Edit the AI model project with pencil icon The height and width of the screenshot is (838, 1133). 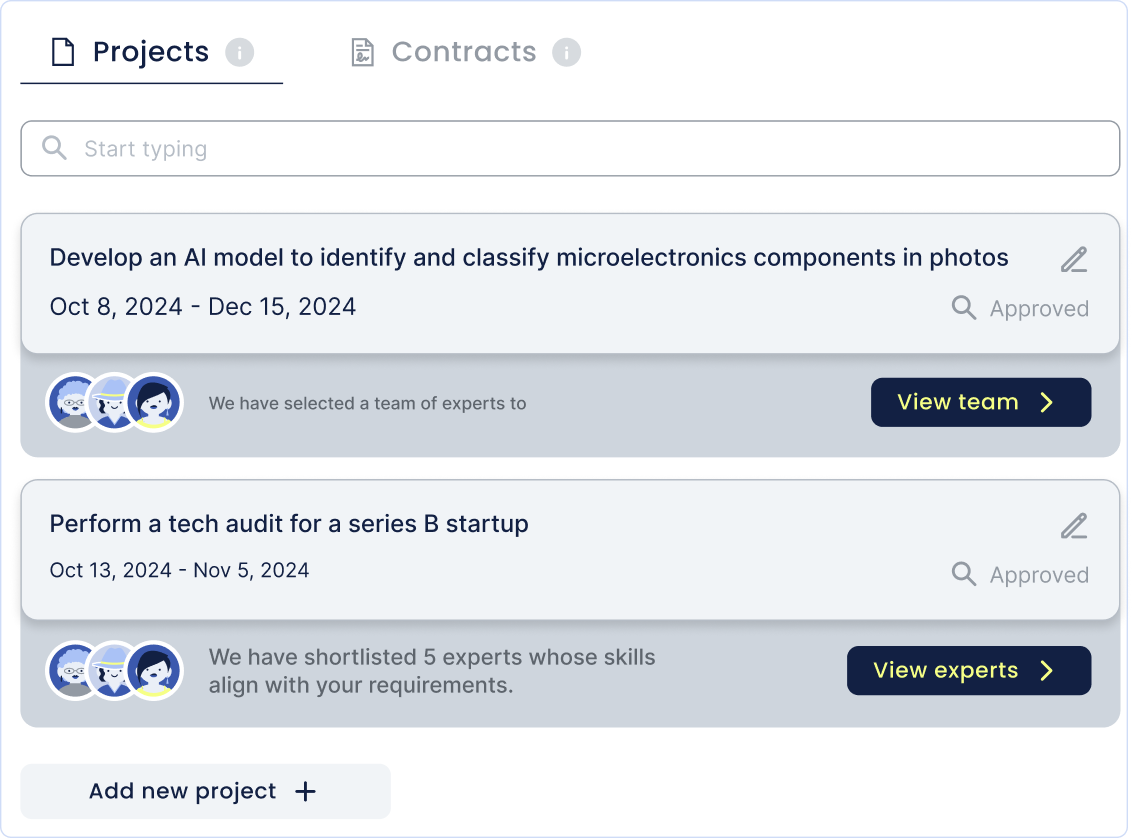pos(1074,260)
